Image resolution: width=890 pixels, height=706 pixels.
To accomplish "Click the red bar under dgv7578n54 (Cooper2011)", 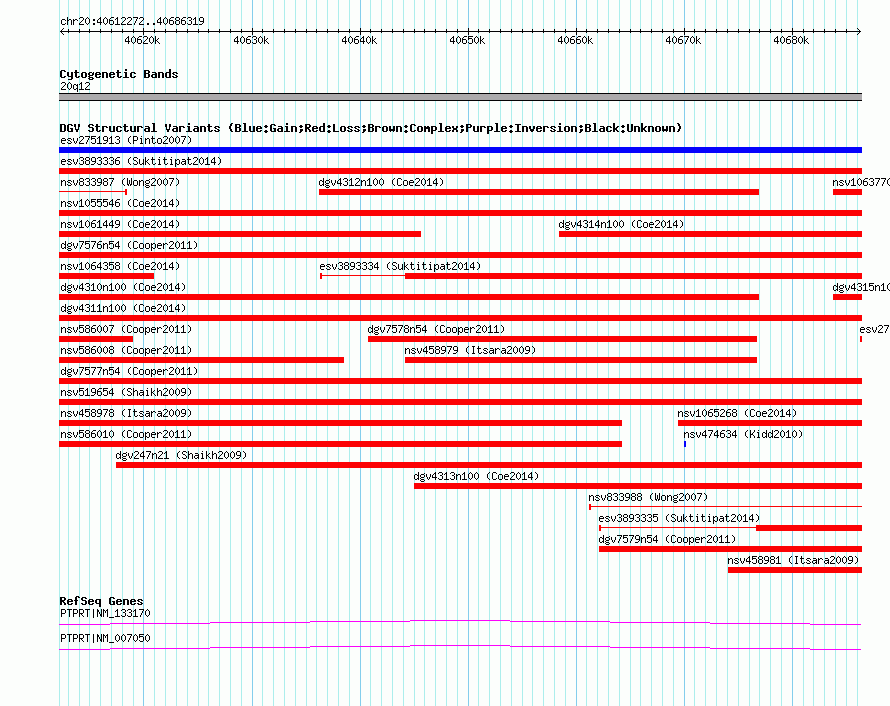I will [x=562, y=339].
